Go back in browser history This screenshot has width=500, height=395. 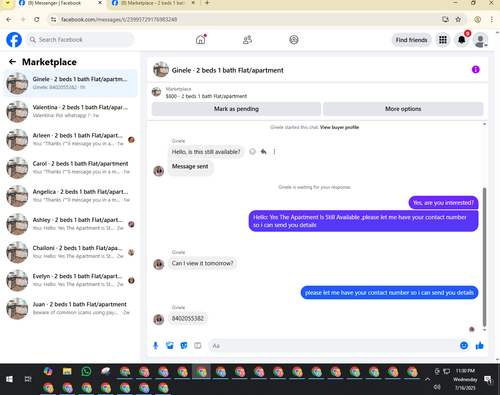(x=9, y=20)
